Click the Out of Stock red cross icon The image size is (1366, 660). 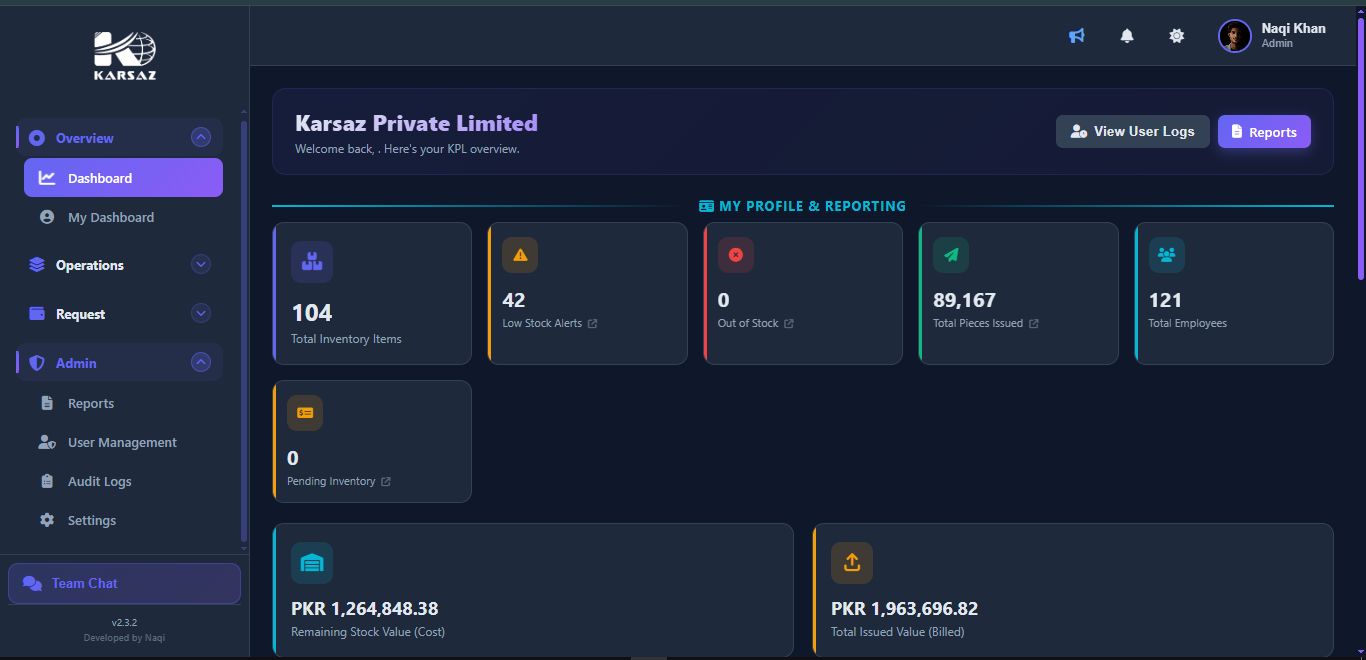[x=736, y=255]
